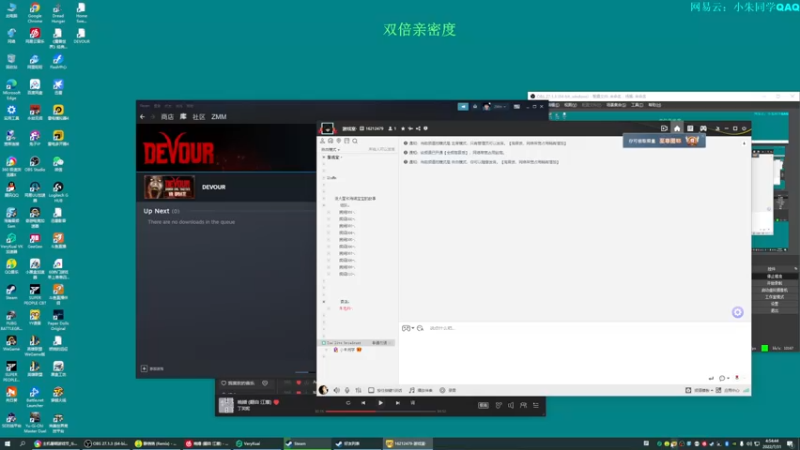The width and height of the screenshot is (800, 450).
Task: Open Paper Dolls Original desktop shortcut
Action: pos(58,320)
